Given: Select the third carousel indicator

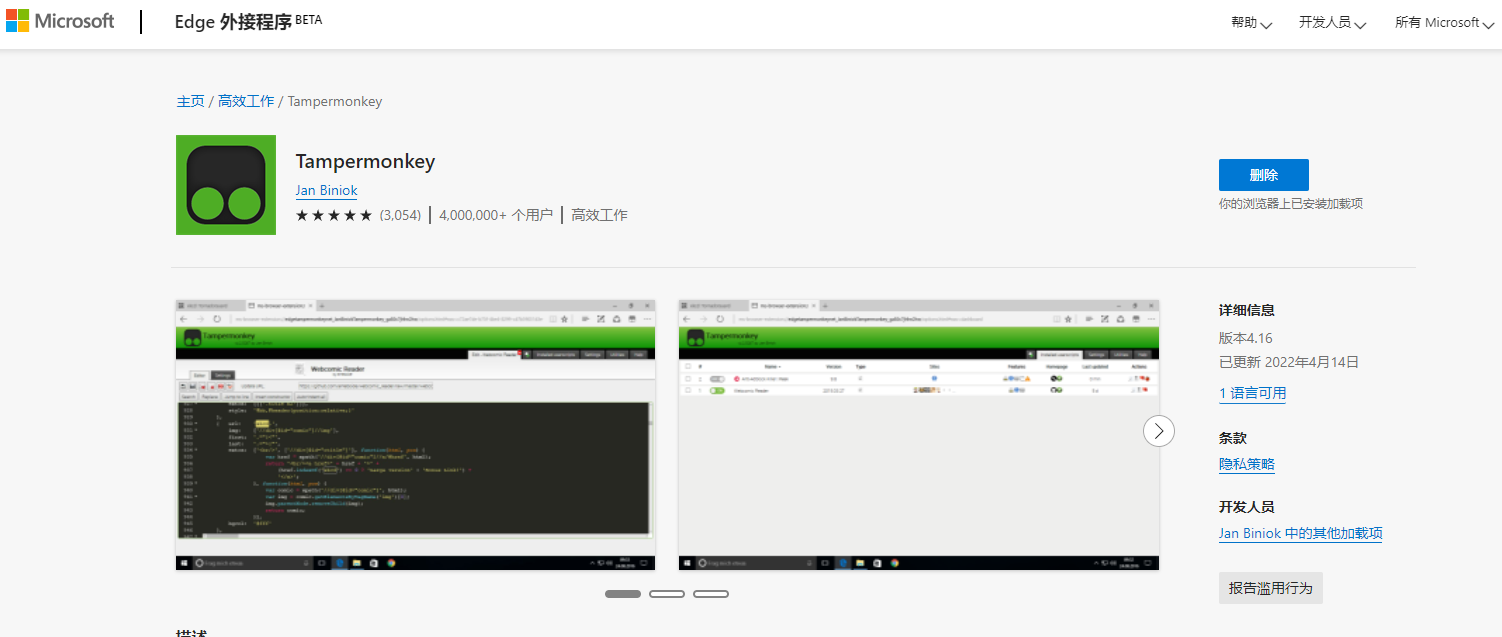Looking at the screenshot, I should point(711,594).
